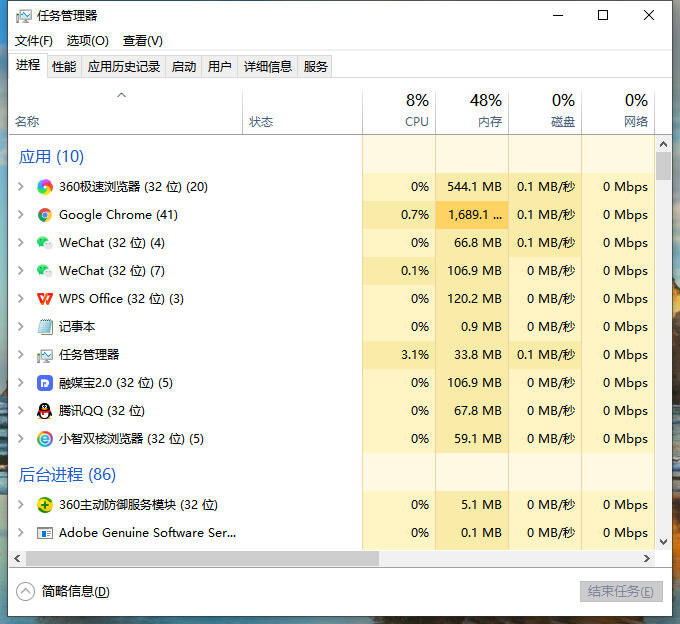680x624 pixels.
Task: Open the 选项(O) menu
Action: 88,41
